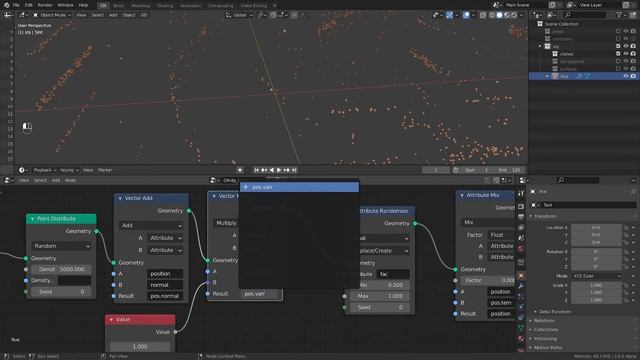Collapse the Value node triangle
Screen dimensions: 640x360
coord(111,320)
